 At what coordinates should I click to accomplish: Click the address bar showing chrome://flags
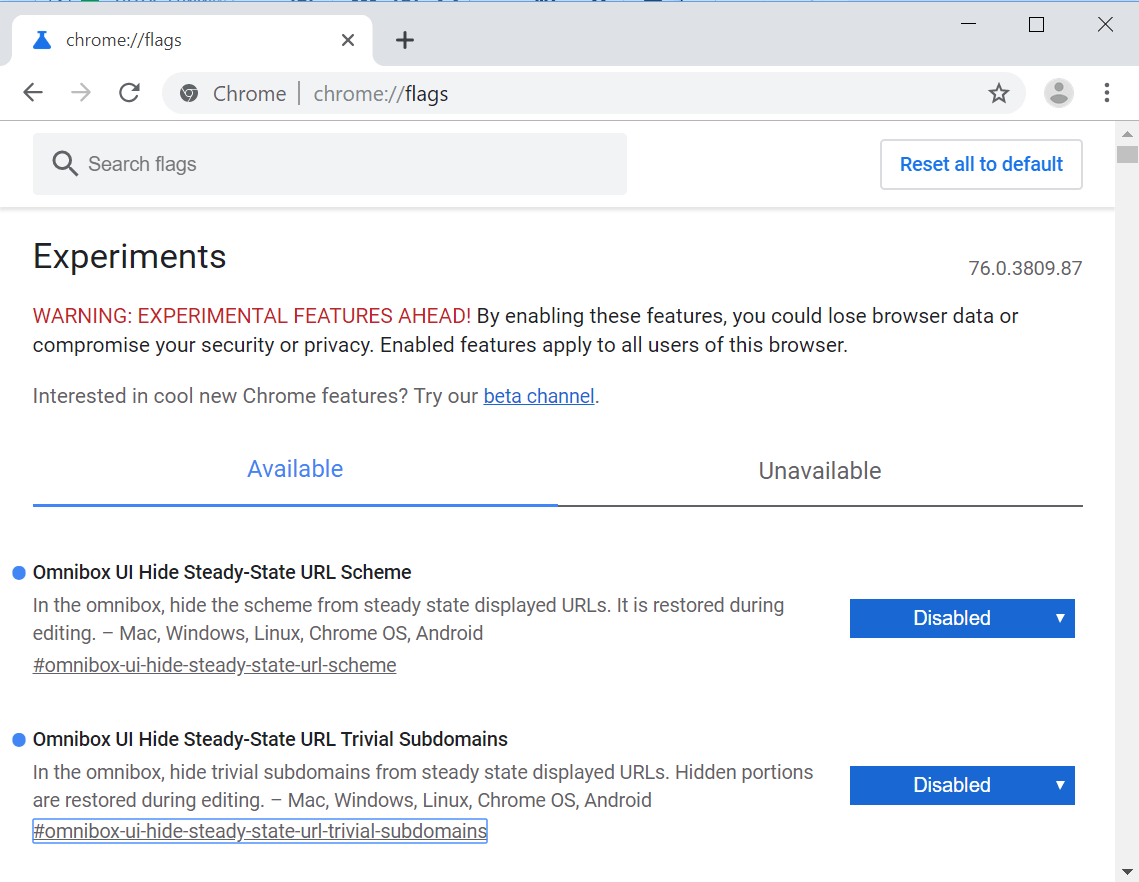point(594,93)
